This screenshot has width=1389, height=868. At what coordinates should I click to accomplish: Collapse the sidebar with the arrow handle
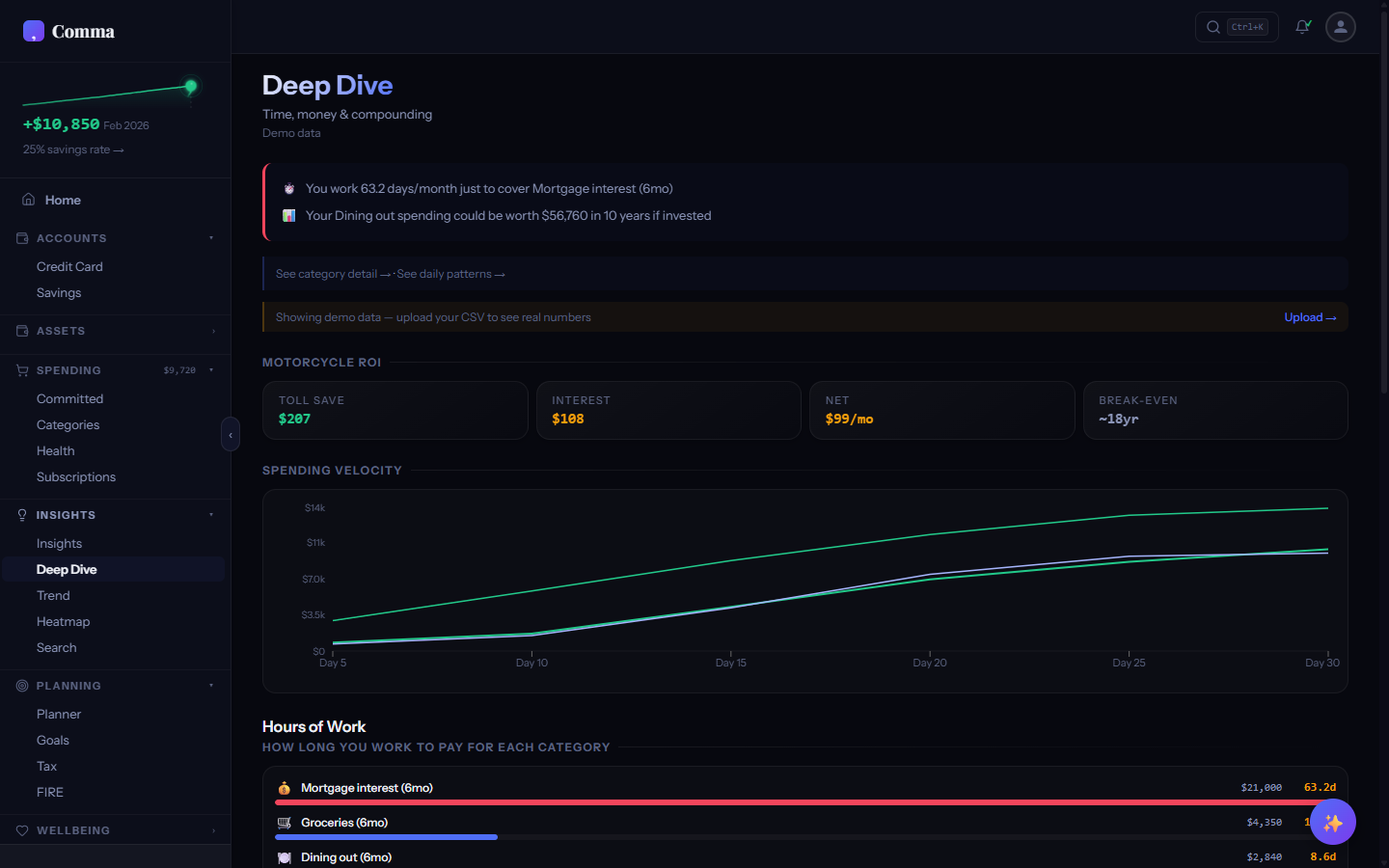[231, 434]
